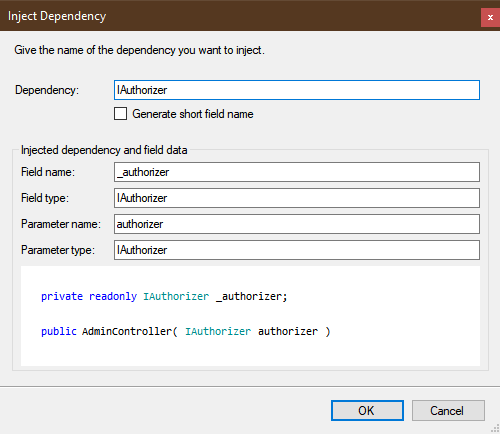Click the Inject Dependency title bar

click(x=240, y=16)
